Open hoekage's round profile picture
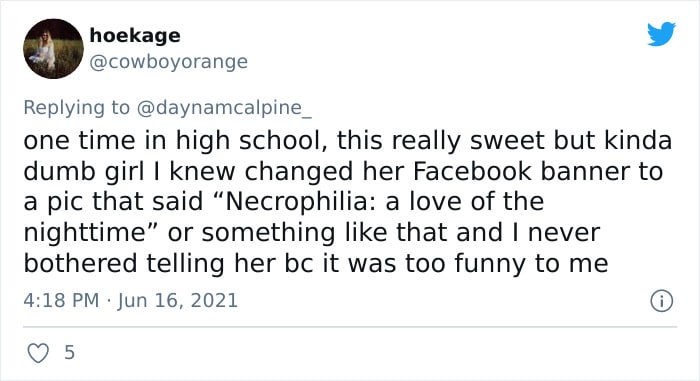Image resolution: width=700 pixels, height=381 pixels. point(53,49)
